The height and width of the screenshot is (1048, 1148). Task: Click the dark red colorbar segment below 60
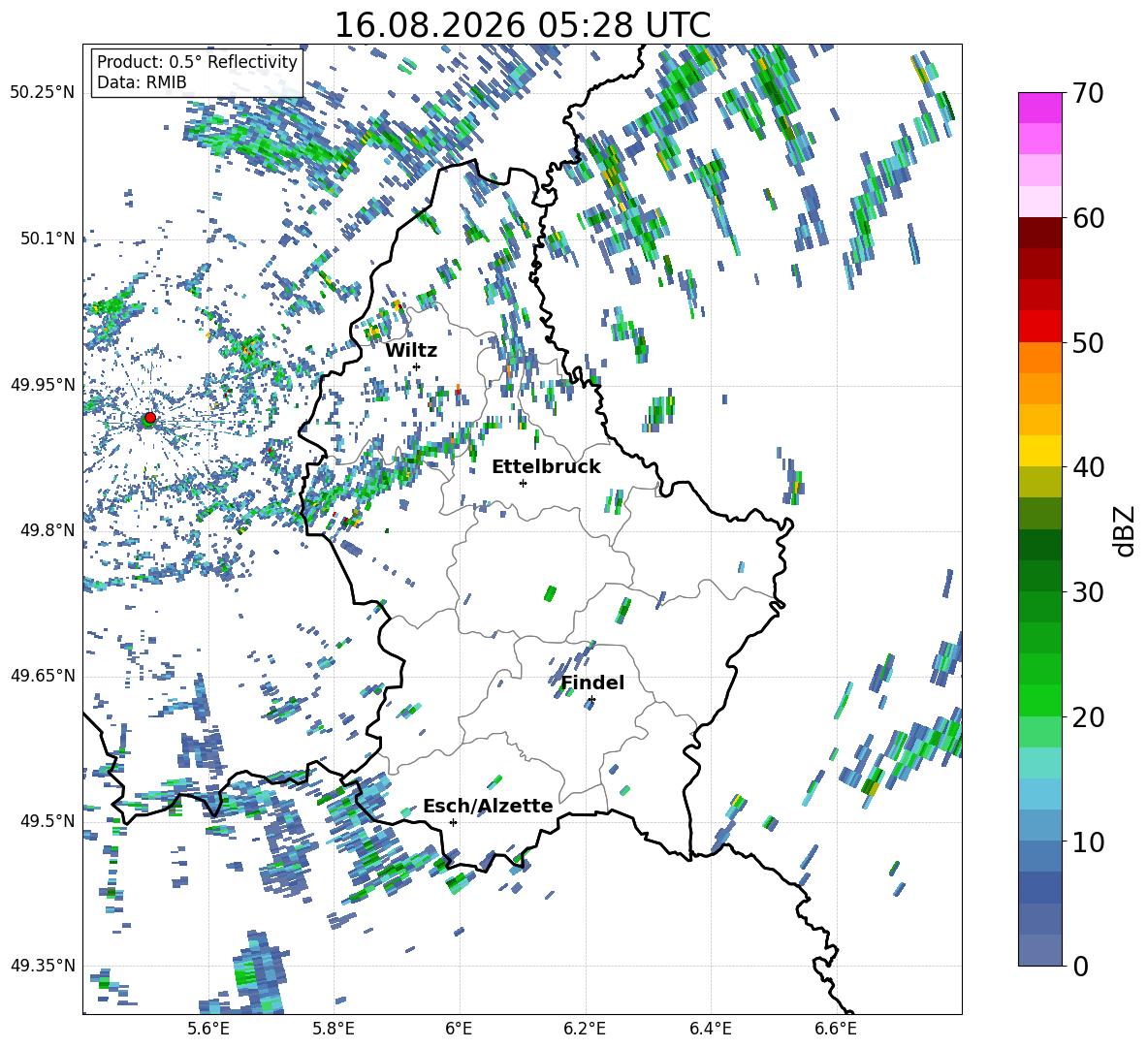[x=1039, y=233]
